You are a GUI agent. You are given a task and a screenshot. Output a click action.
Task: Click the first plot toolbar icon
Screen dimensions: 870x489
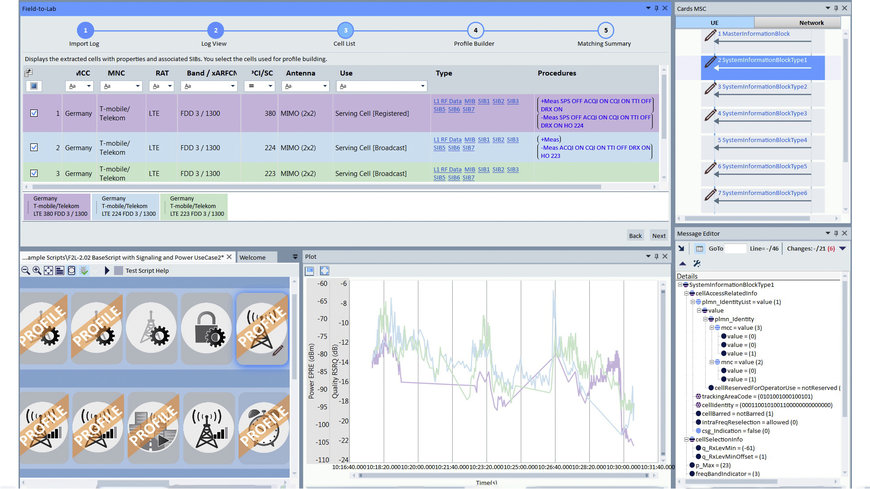pyautogui.click(x=310, y=271)
